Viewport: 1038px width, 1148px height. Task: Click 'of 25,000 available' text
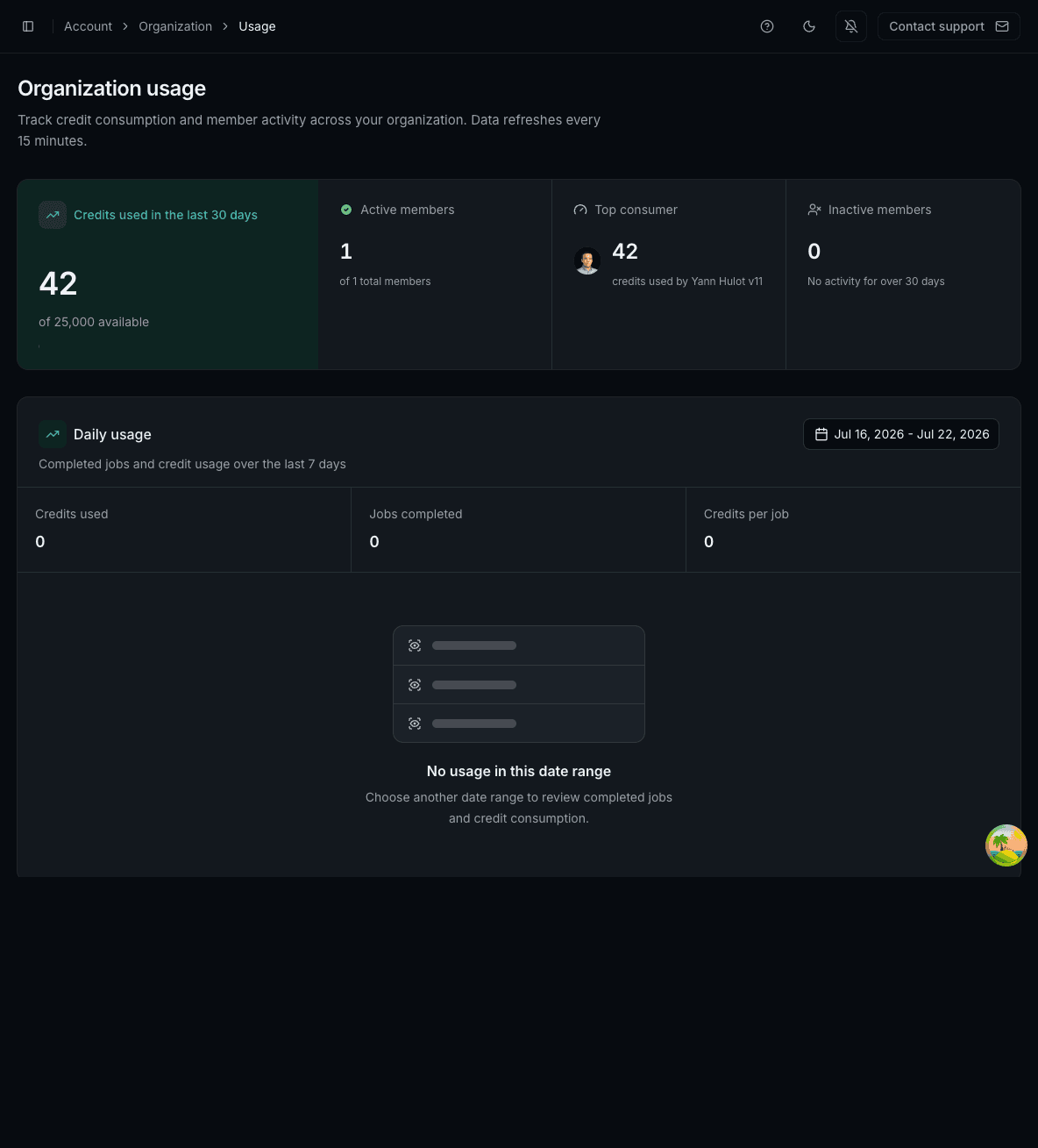coord(94,322)
